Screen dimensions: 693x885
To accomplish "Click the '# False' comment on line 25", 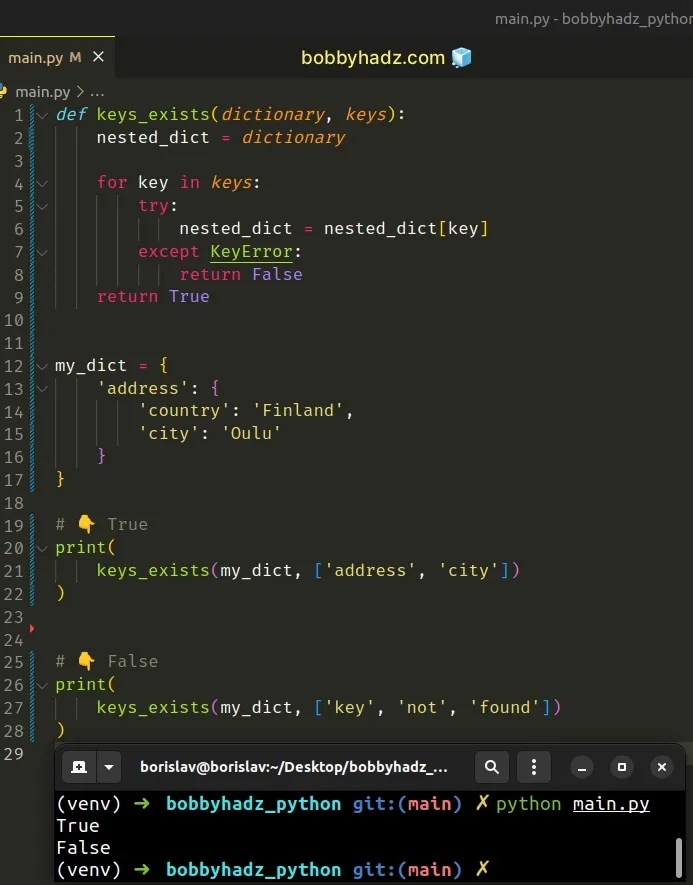I will pos(107,661).
